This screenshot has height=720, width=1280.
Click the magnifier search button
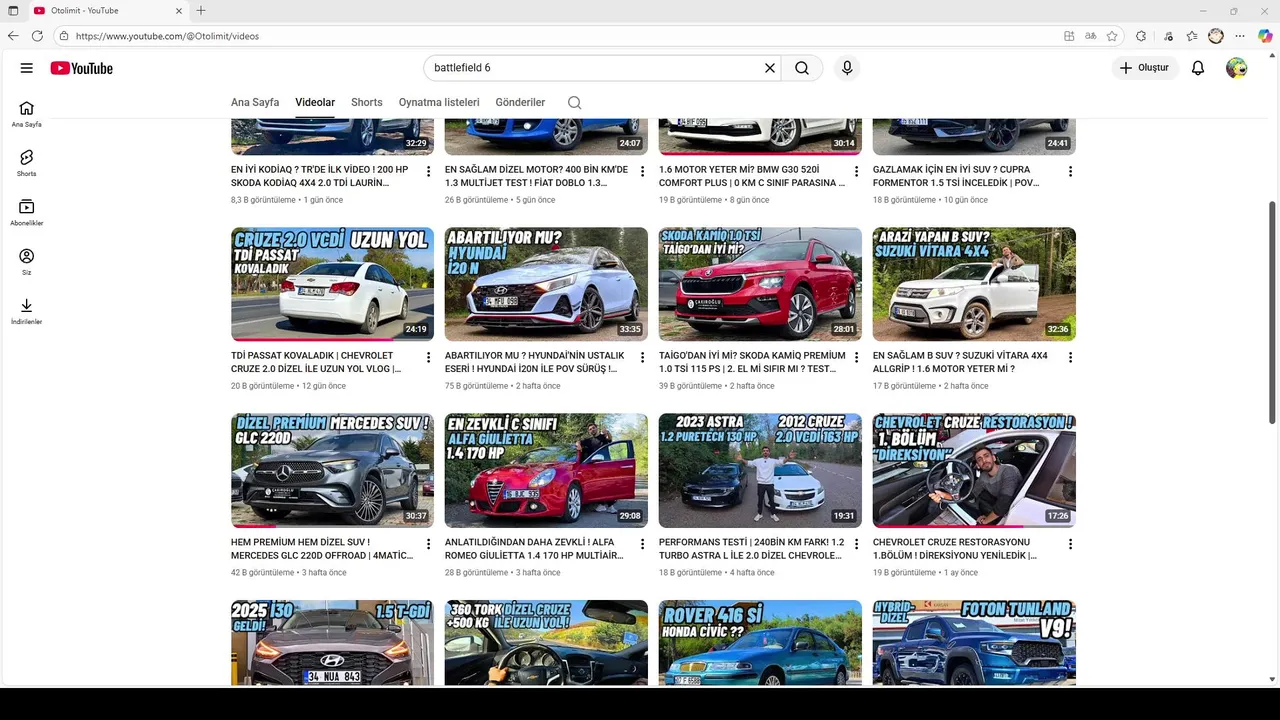coord(802,68)
